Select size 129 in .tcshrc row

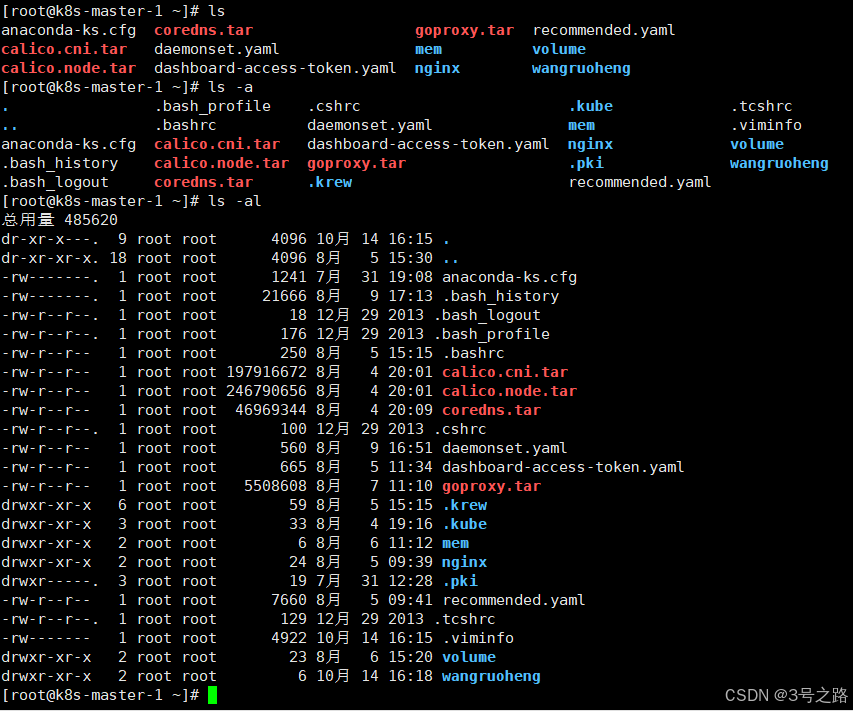click(x=293, y=619)
